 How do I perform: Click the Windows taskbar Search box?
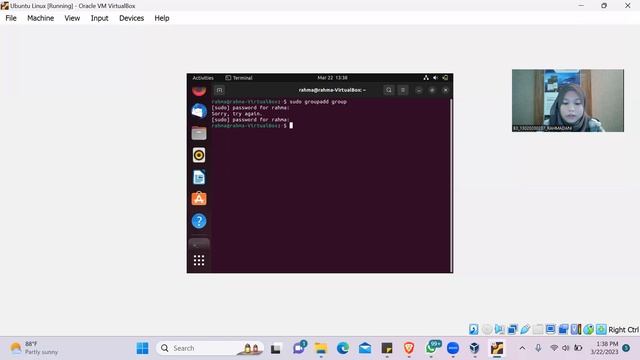[210, 348]
